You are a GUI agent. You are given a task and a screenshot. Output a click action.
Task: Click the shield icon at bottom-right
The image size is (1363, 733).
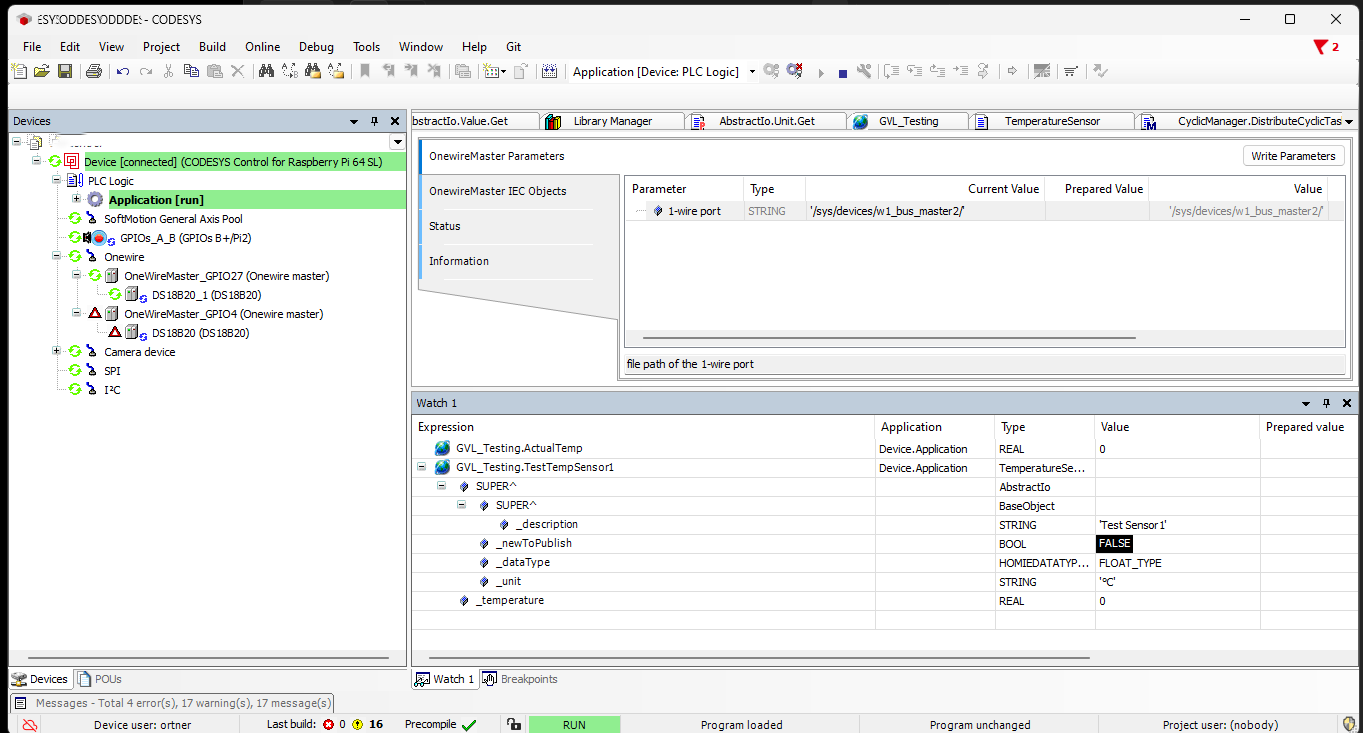1349,725
